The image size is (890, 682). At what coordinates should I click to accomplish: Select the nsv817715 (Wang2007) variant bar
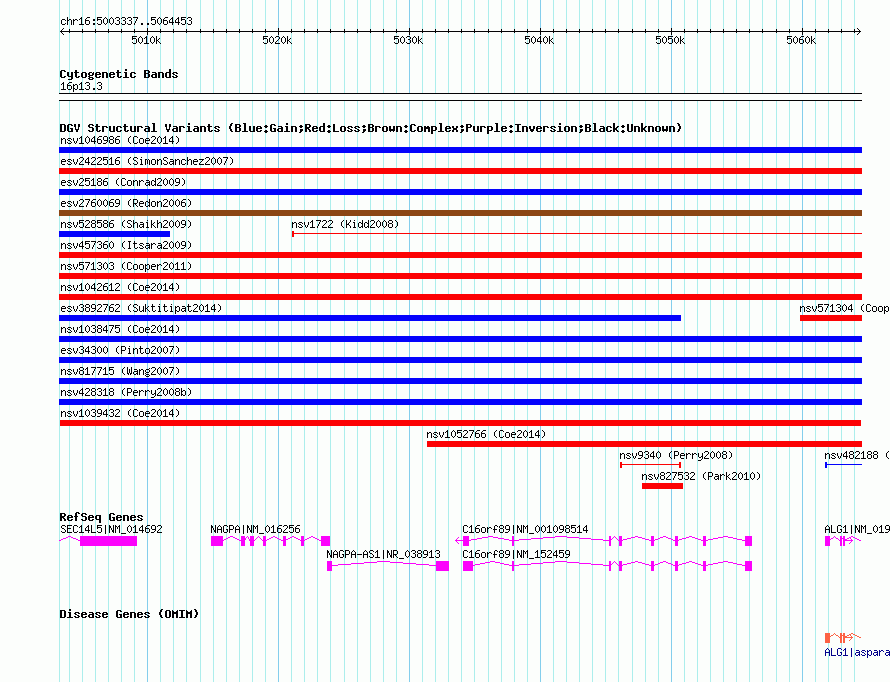pos(460,381)
